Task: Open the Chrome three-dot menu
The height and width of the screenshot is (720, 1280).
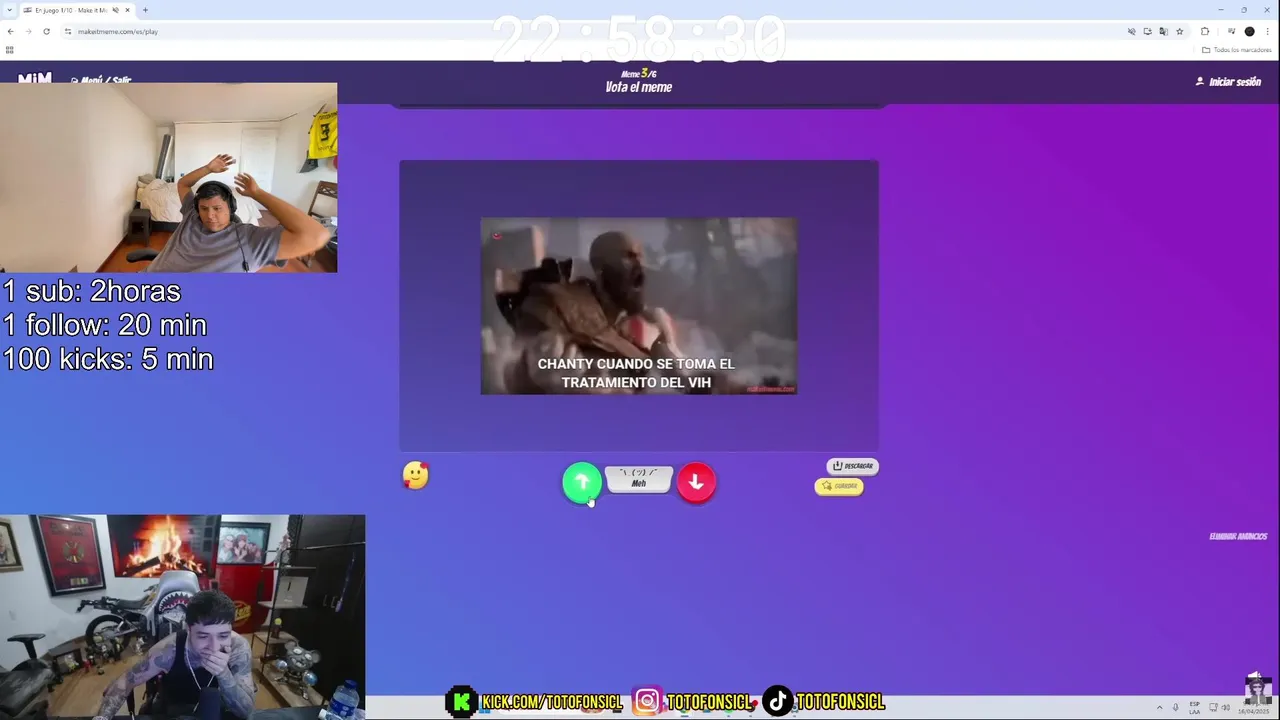Action: 1268,31
